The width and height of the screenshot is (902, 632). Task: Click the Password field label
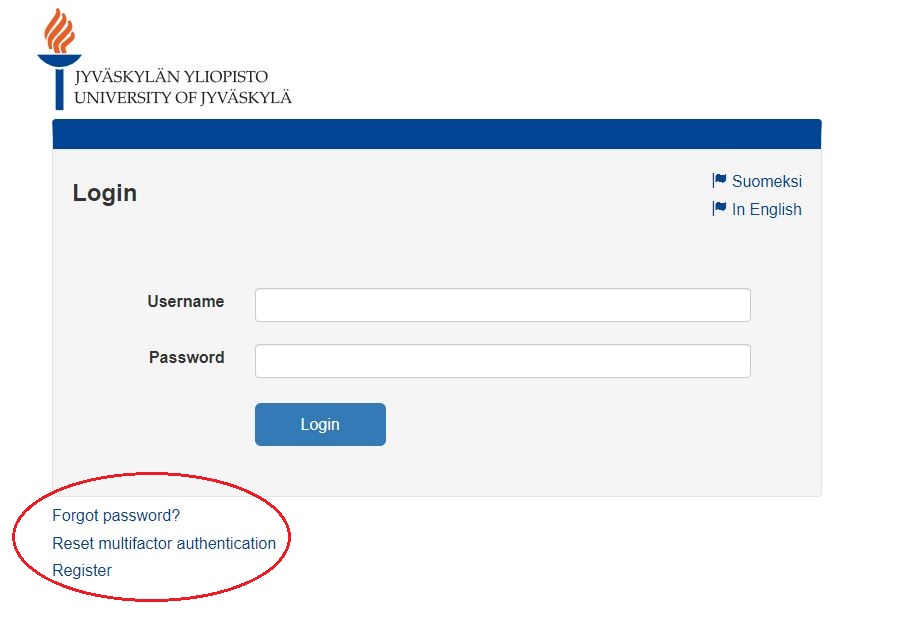point(186,357)
